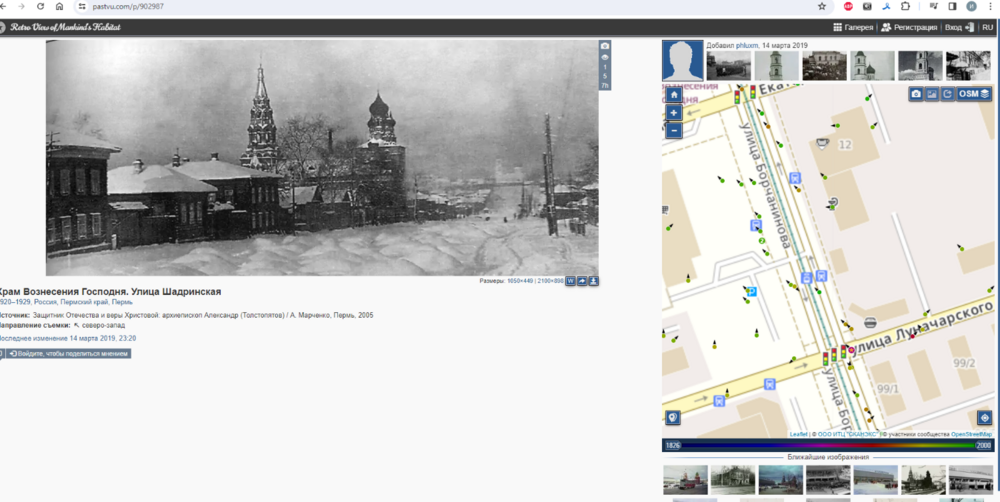Open Wikimedia W button under photo

(x=571, y=281)
